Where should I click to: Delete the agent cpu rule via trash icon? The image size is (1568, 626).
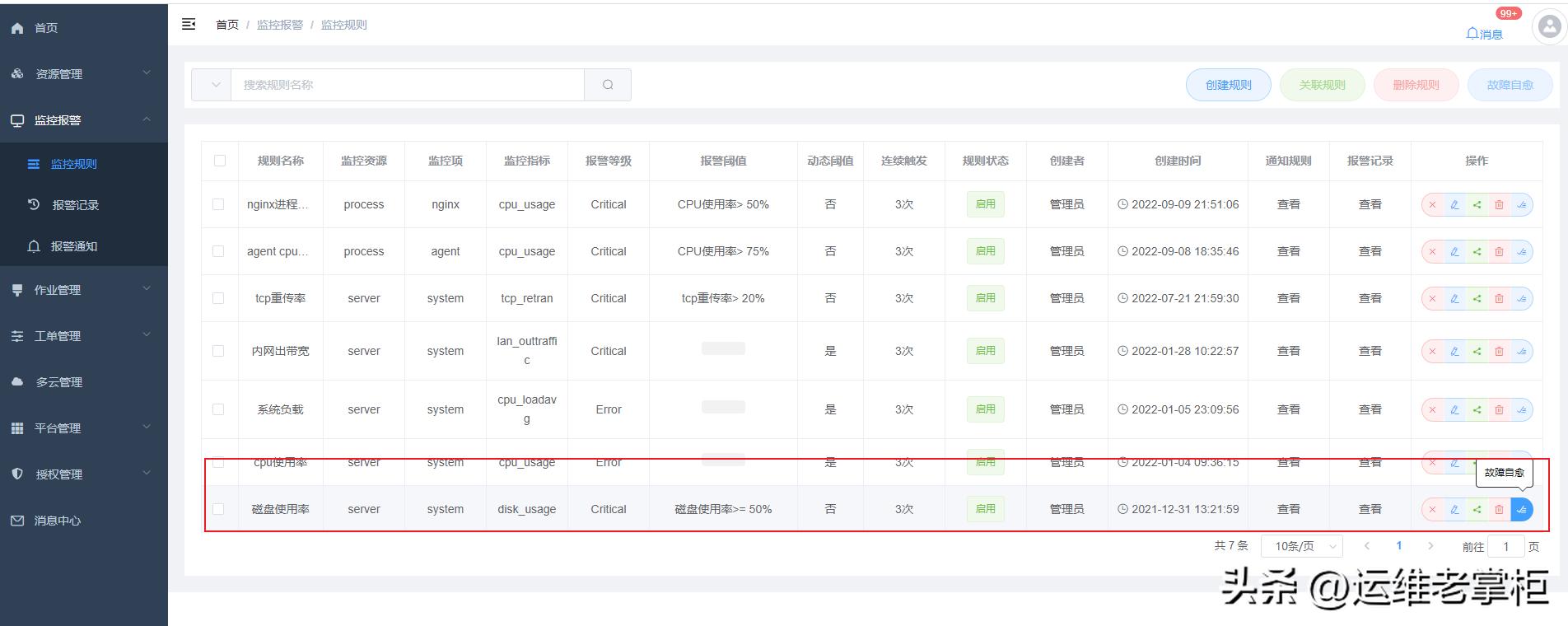(1499, 251)
